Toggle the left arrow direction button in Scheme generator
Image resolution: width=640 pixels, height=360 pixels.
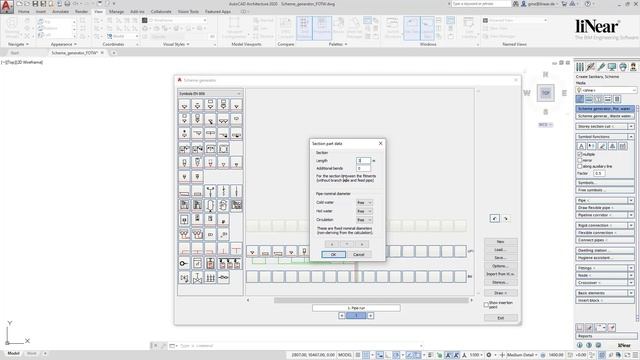494,219
